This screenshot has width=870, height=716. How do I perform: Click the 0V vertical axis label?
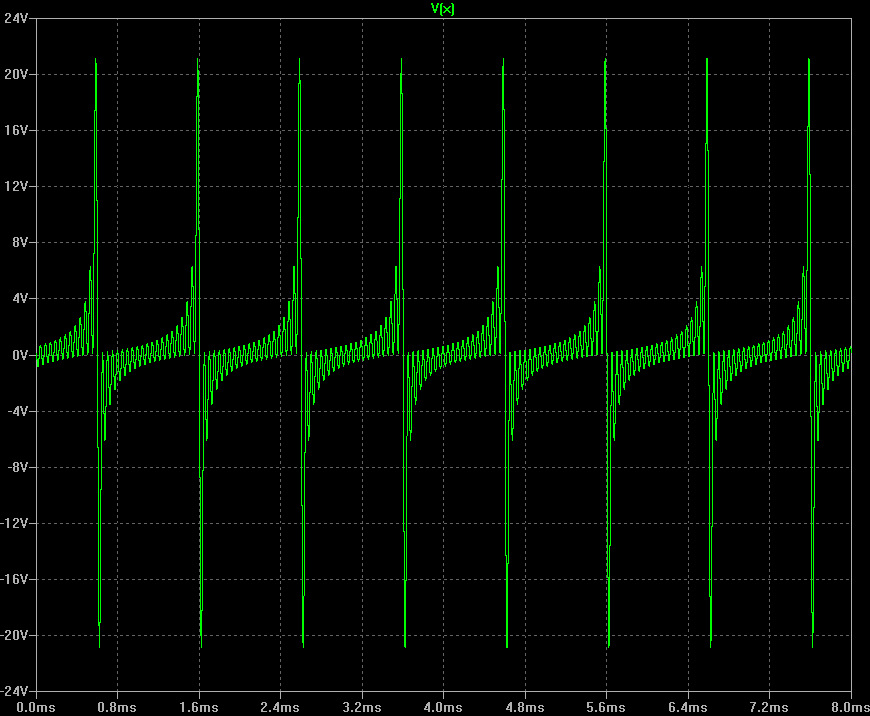(20, 355)
